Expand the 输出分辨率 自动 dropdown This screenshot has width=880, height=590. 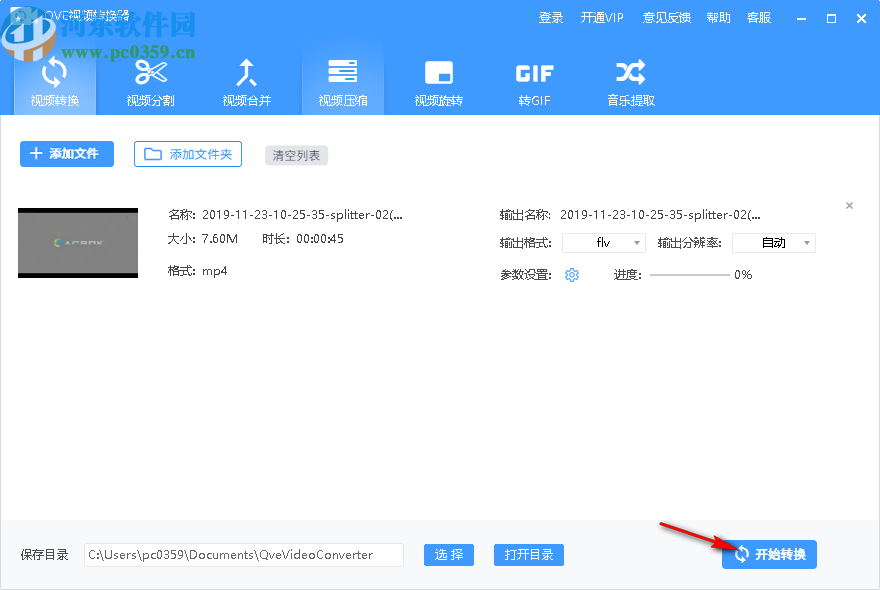pyautogui.click(x=773, y=242)
